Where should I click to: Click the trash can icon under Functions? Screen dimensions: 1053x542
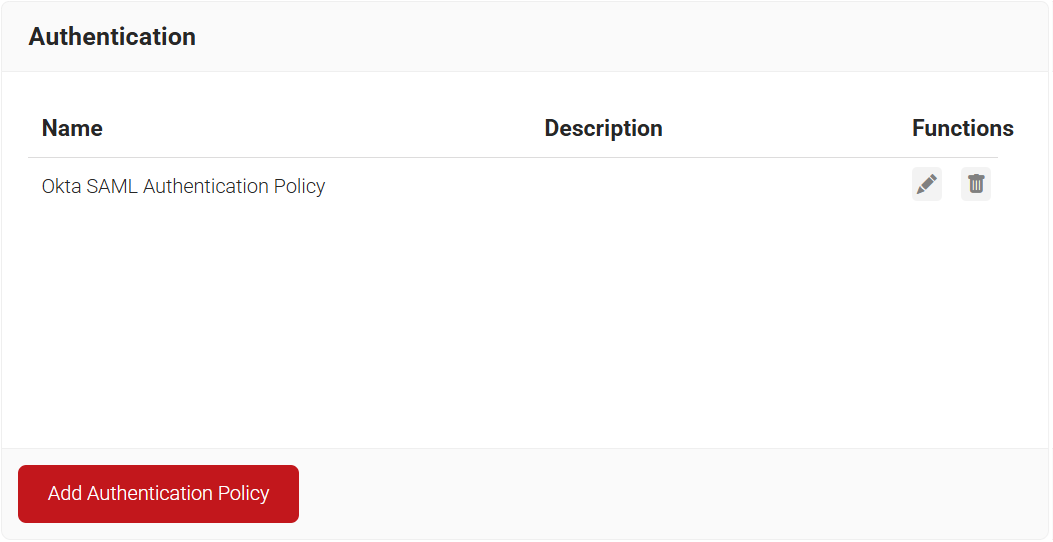[x=976, y=185]
